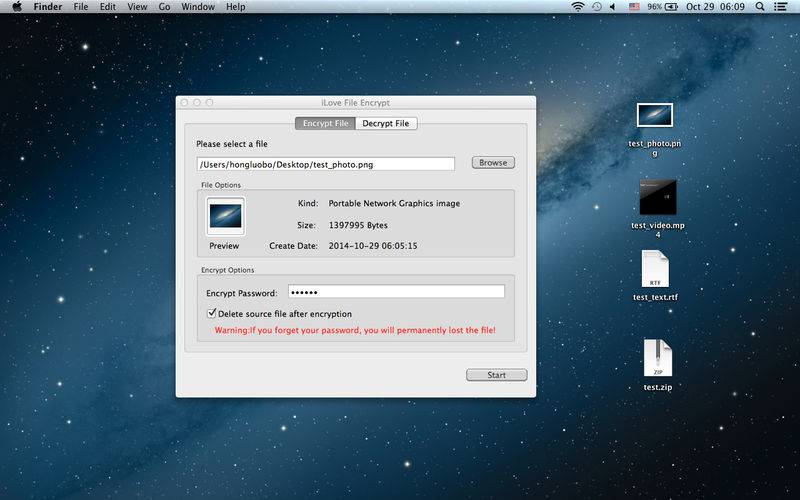Open the Help menu
The width and height of the screenshot is (800, 500).
click(236, 7)
